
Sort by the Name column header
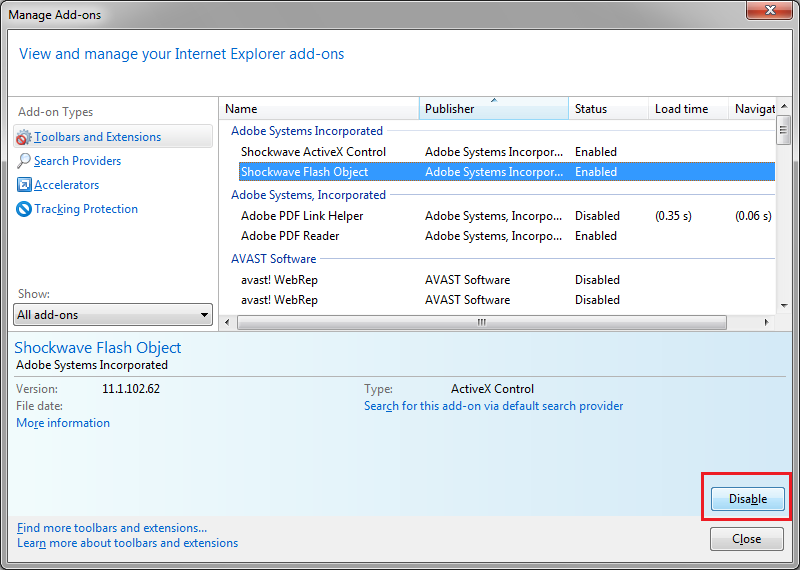(x=319, y=109)
